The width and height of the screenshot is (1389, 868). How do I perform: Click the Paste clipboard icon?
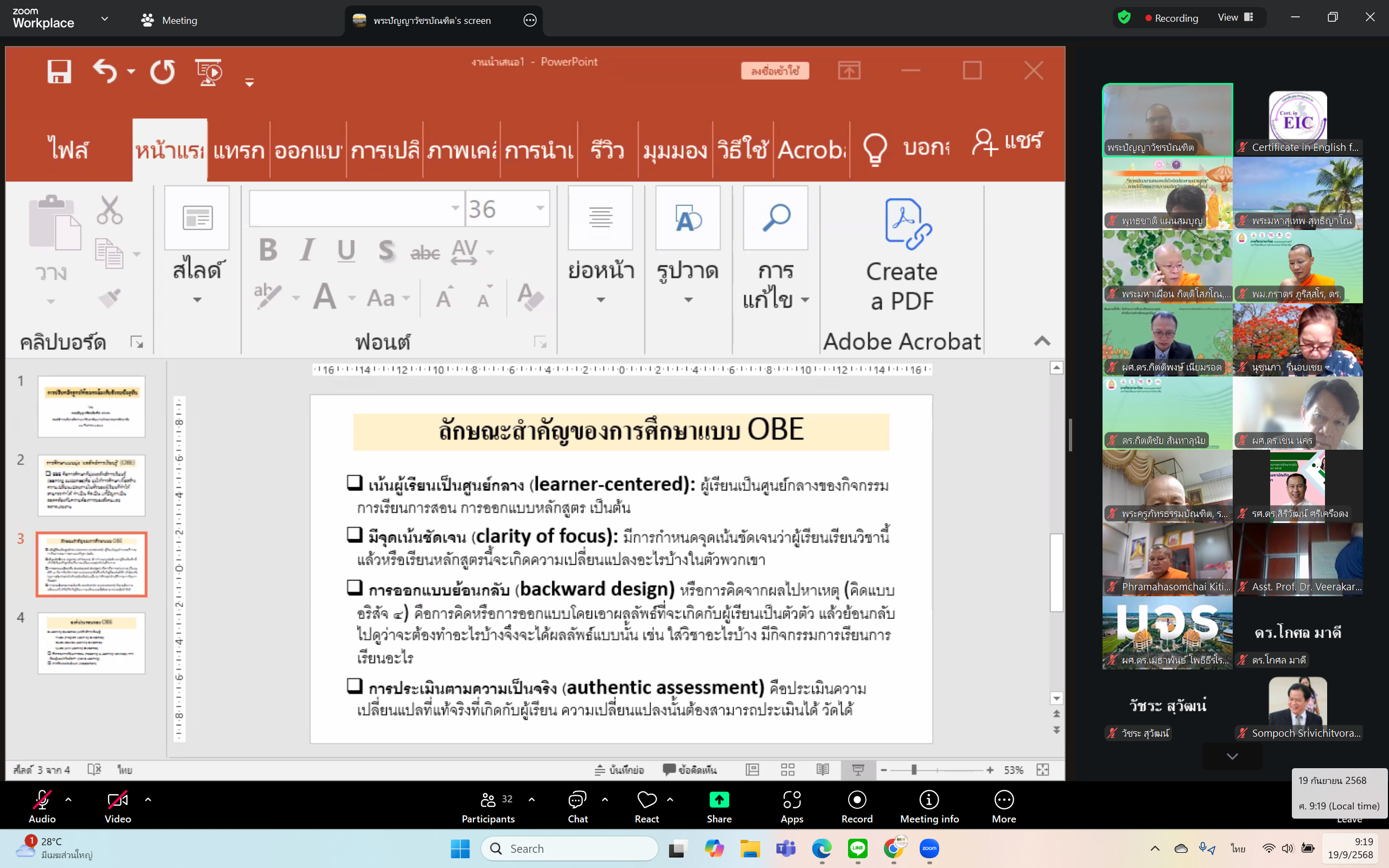coord(54,223)
